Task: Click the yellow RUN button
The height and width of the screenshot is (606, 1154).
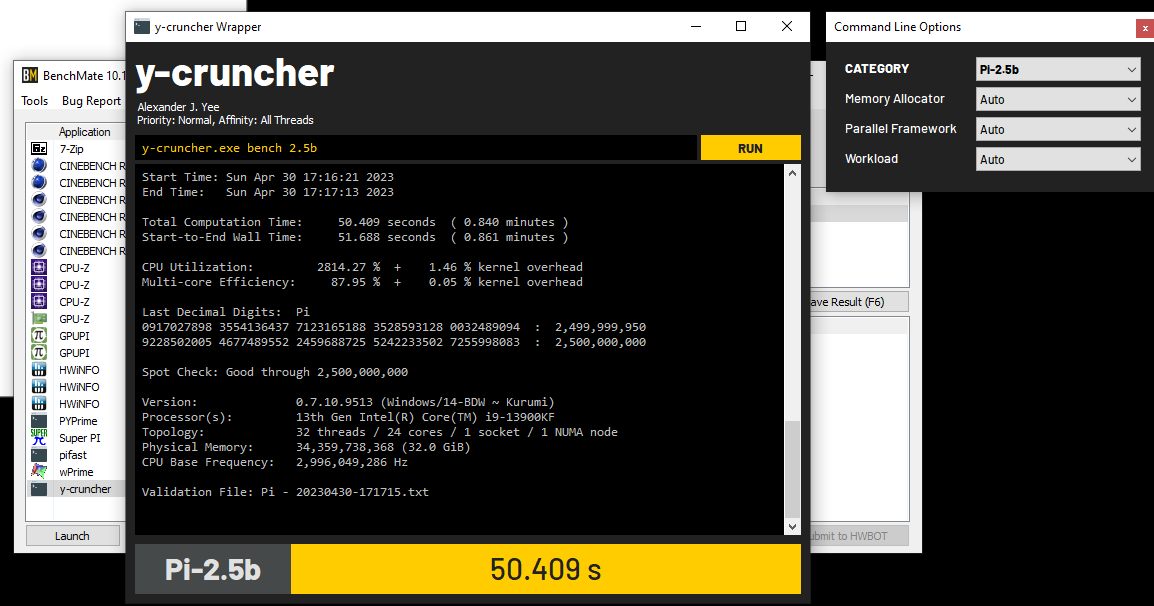Action: tap(750, 148)
